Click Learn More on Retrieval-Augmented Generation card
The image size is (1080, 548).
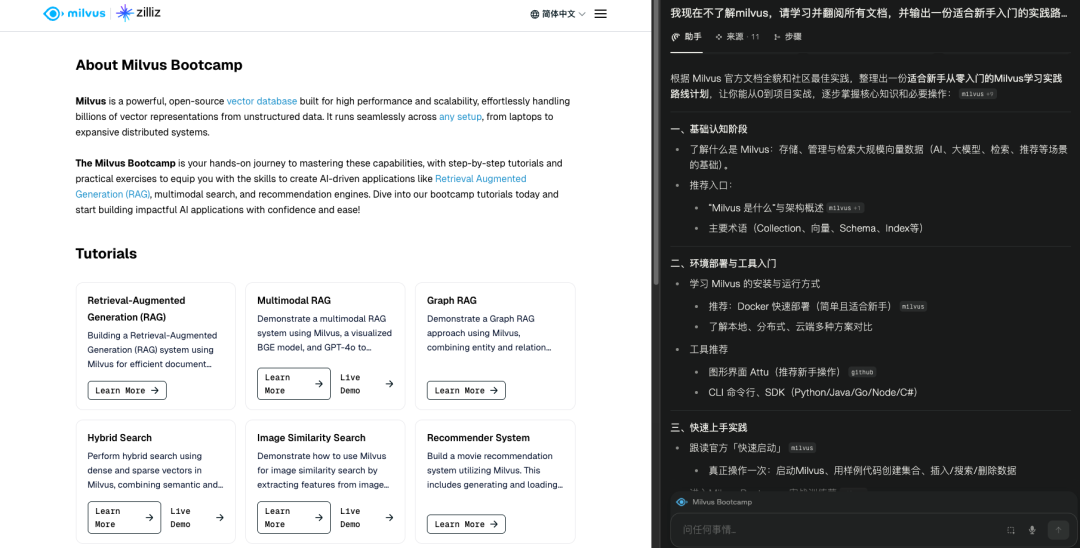click(x=127, y=390)
